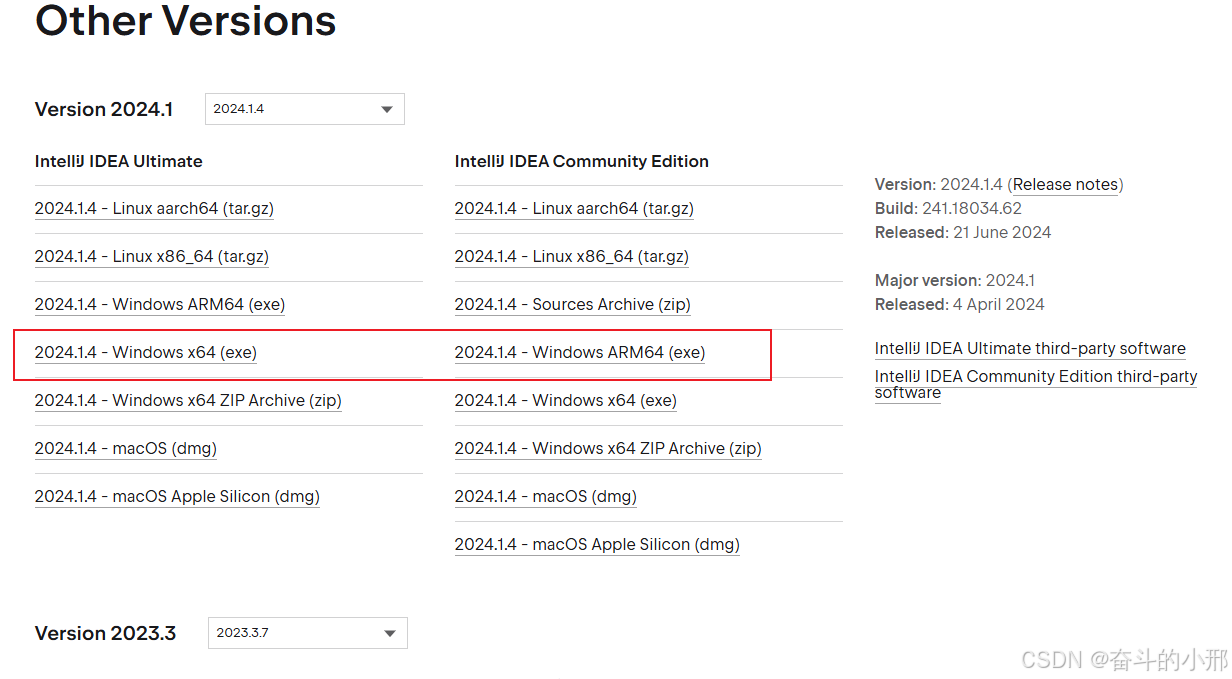The width and height of the screenshot is (1232, 679).
Task: Download Ultimate 2024.1.4 macOS Apple Silicon (dmg)
Action: click(177, 497)
